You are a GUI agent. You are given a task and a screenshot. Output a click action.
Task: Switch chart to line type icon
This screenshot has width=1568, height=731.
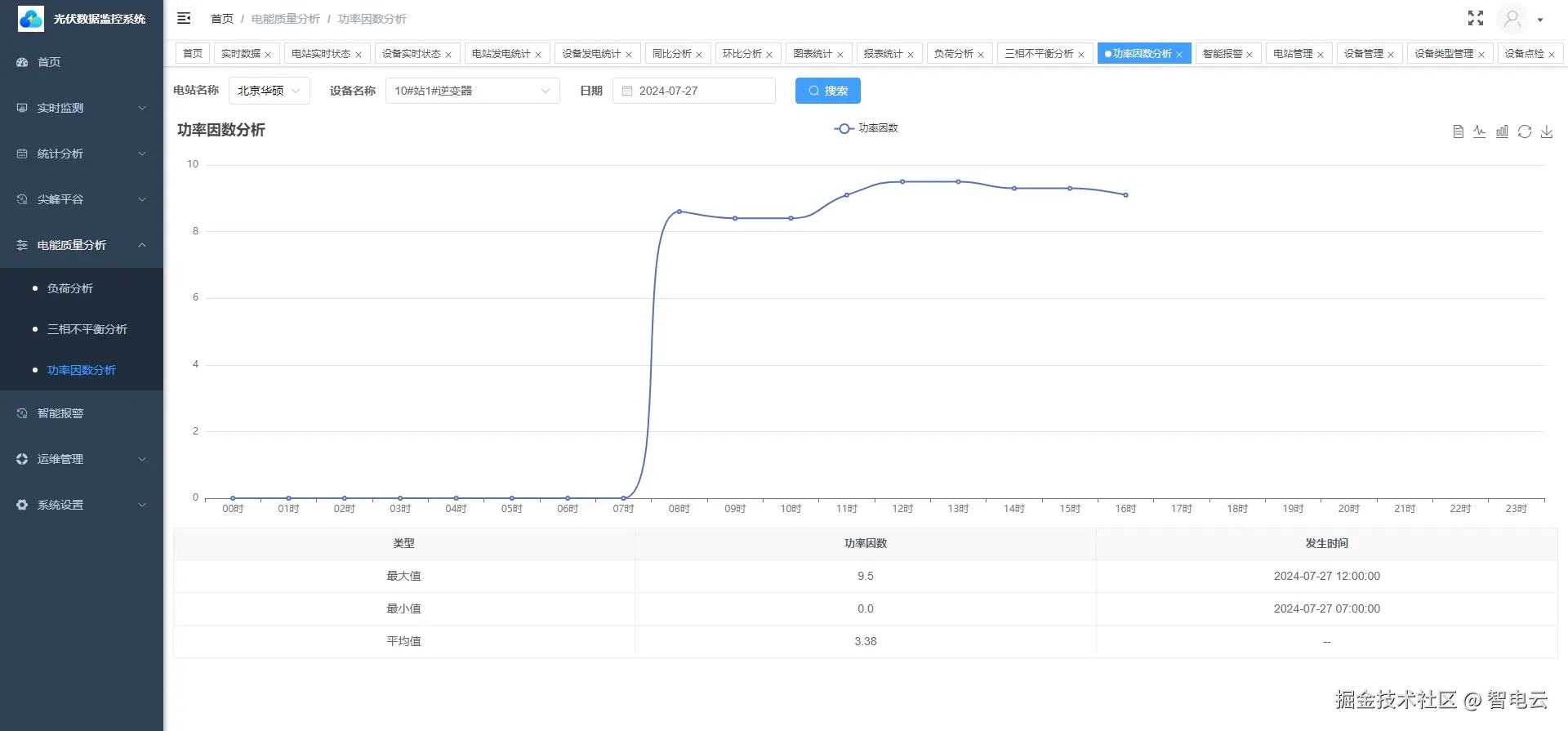click(1480, 131)
